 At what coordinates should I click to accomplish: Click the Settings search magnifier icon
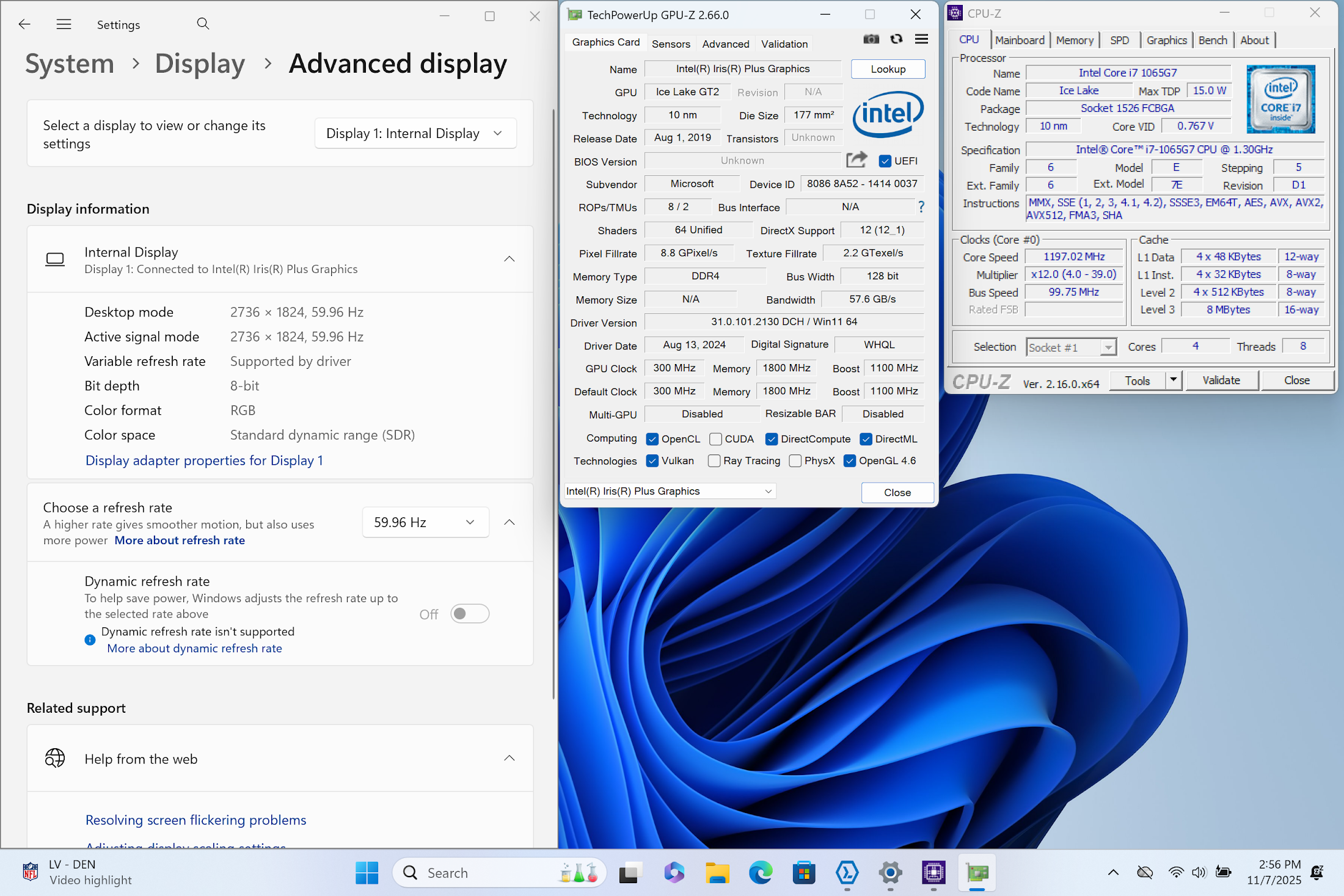tap(203, 24)
